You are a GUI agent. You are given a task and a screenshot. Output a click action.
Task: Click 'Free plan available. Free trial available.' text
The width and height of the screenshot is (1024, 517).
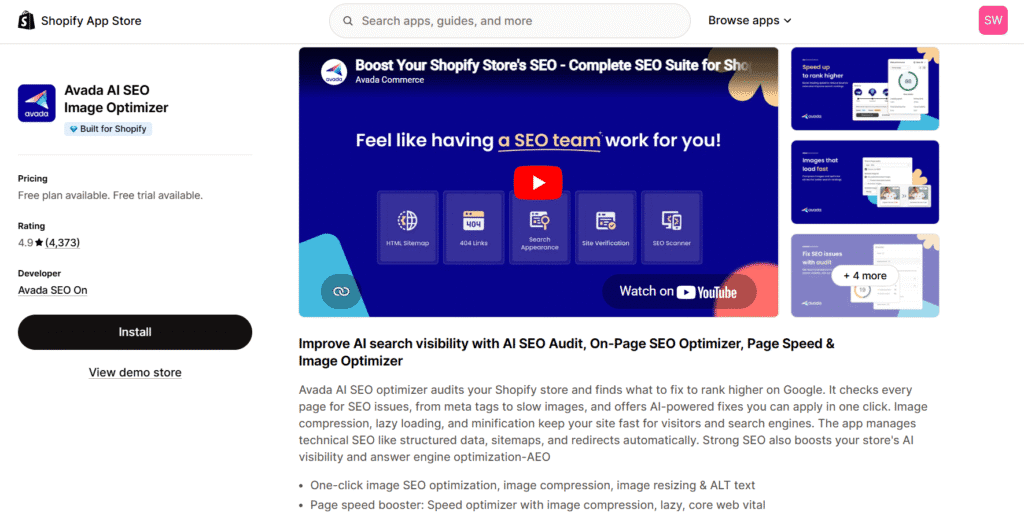(110, 195)
